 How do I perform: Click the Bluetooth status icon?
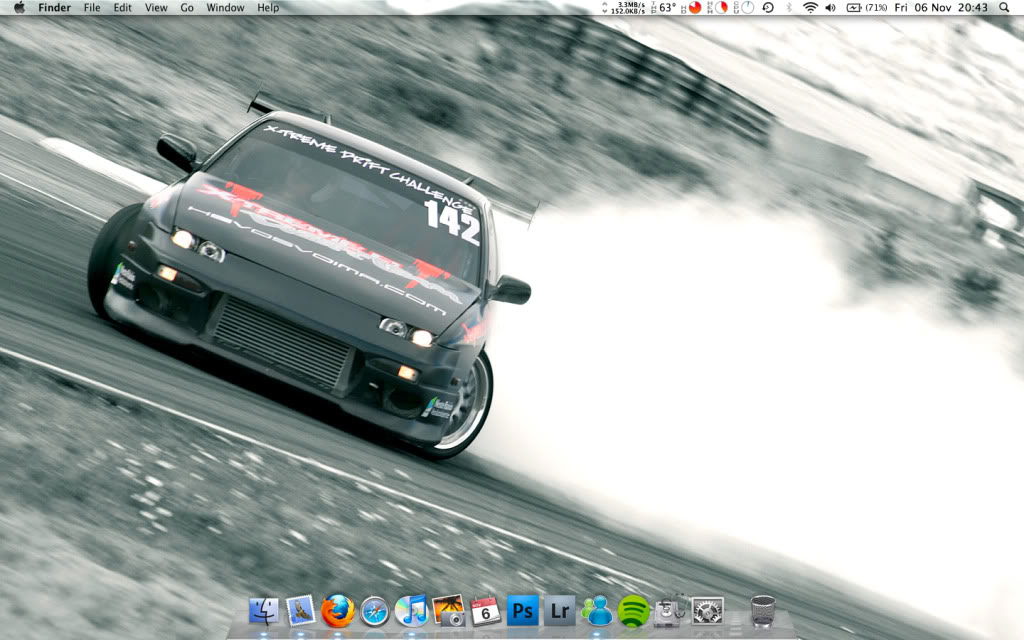coord(789,7)
